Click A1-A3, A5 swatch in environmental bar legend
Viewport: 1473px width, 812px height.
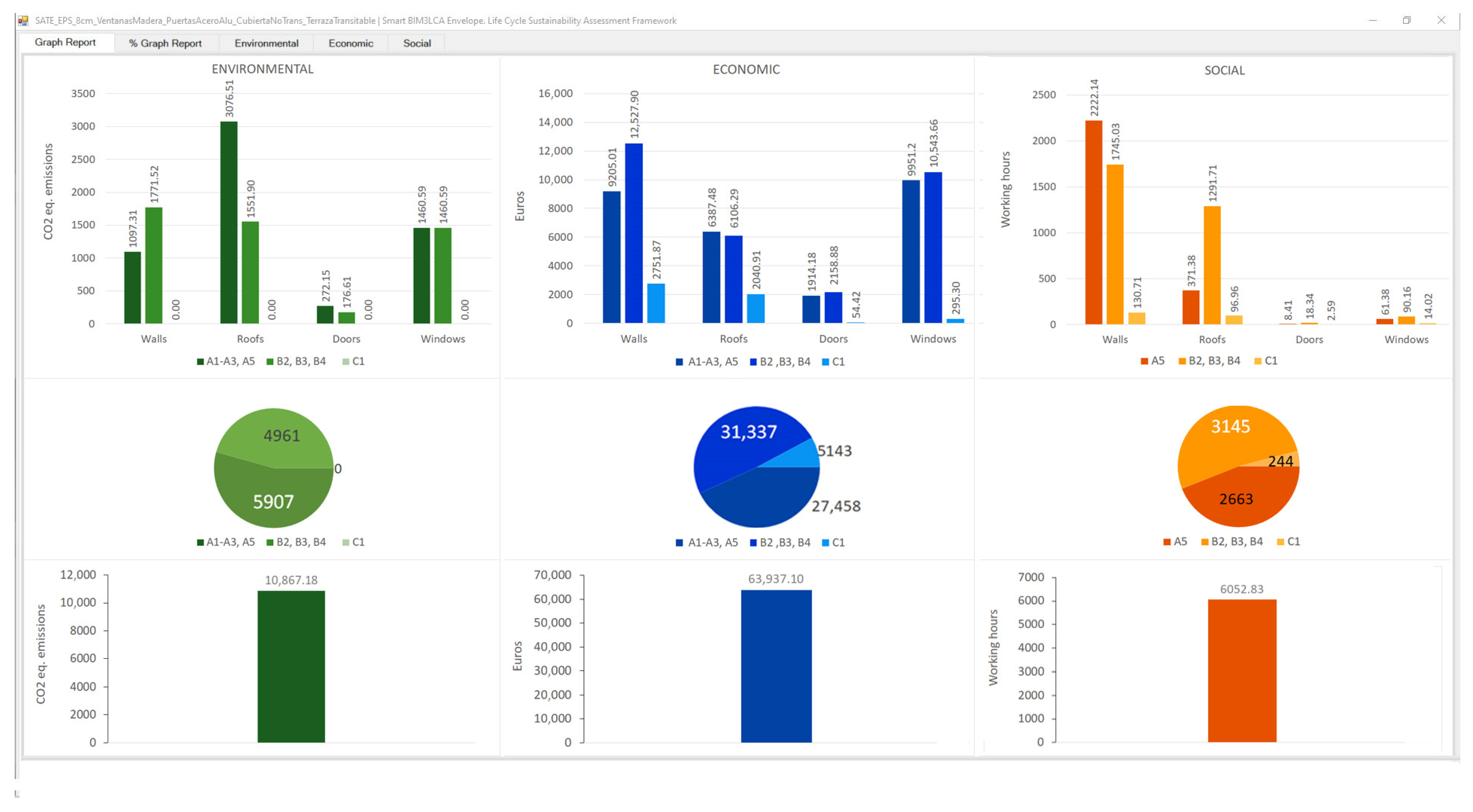click(200, 361)
